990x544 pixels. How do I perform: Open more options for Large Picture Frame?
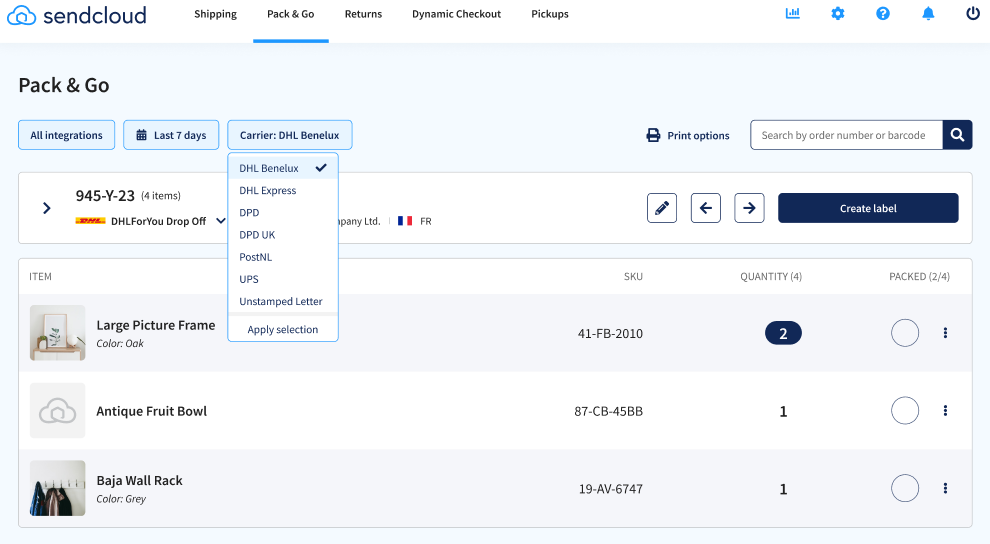[x=945, y=333]
